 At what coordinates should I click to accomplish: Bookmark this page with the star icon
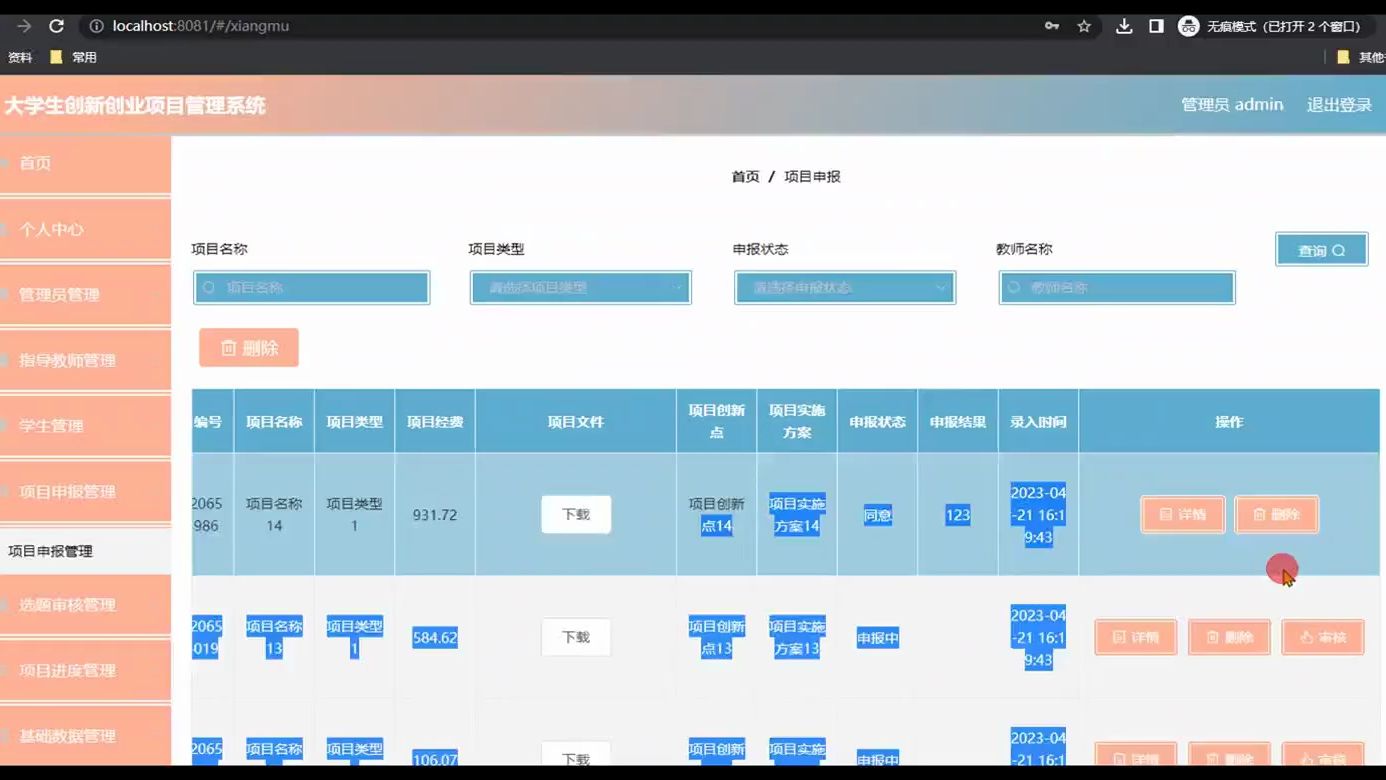click(1084, 26)
